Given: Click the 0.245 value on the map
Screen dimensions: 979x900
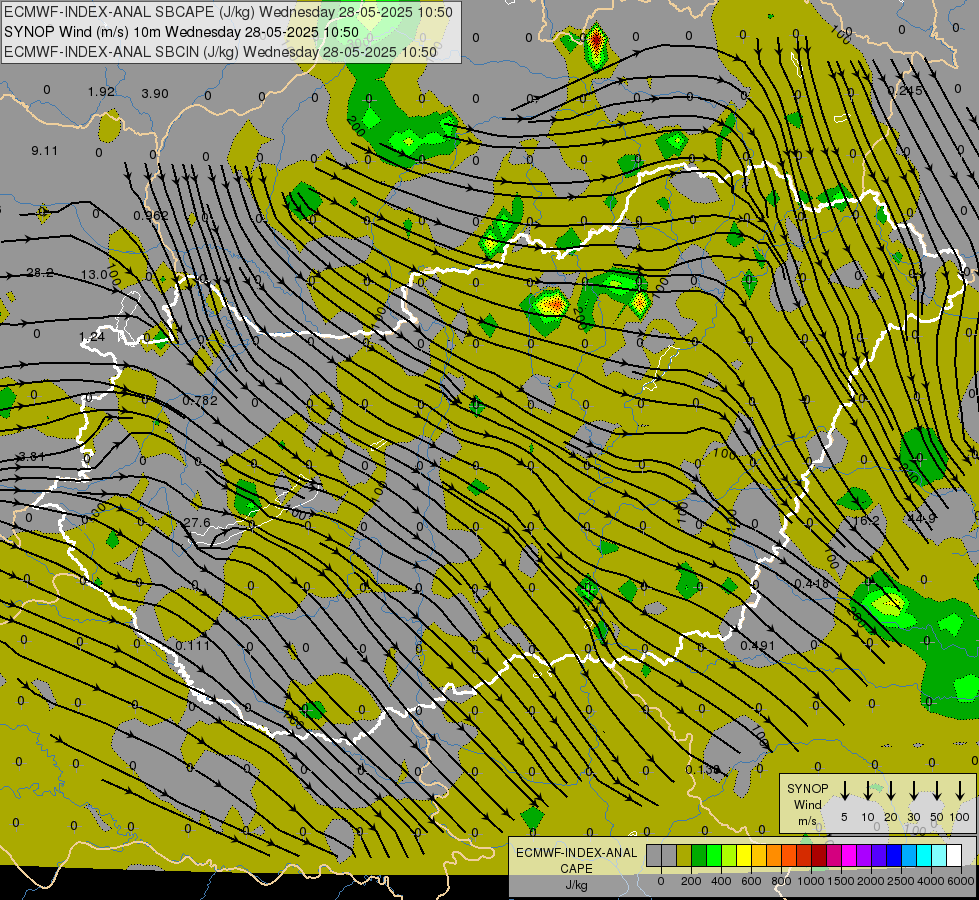Looking at the screenshot, I should (x=905, y=91).
